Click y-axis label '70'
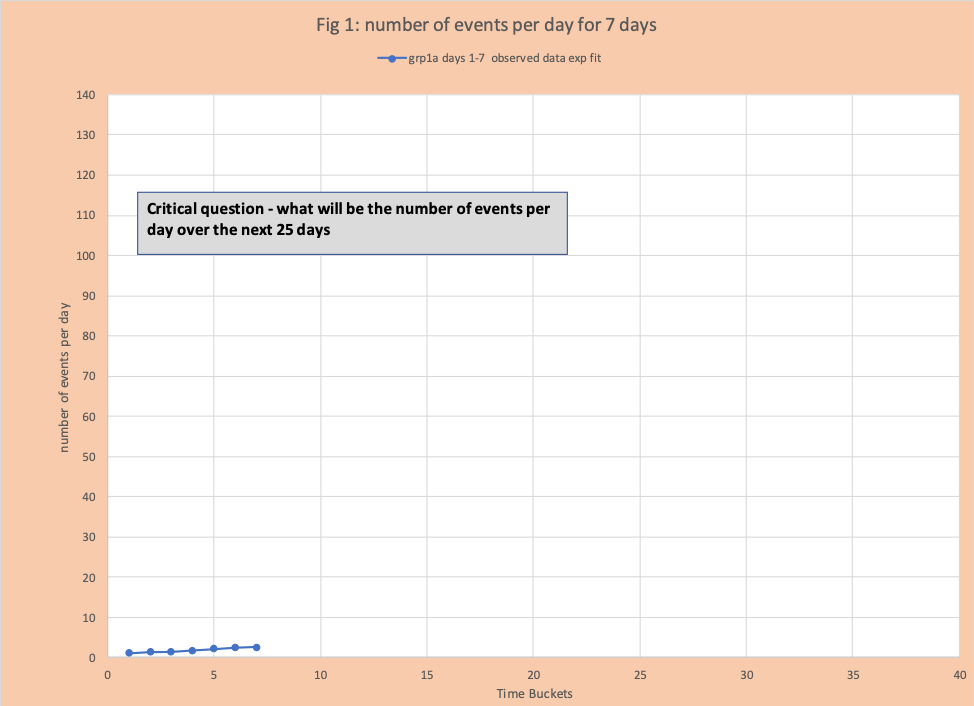974x706 pixels. (89, 376)
